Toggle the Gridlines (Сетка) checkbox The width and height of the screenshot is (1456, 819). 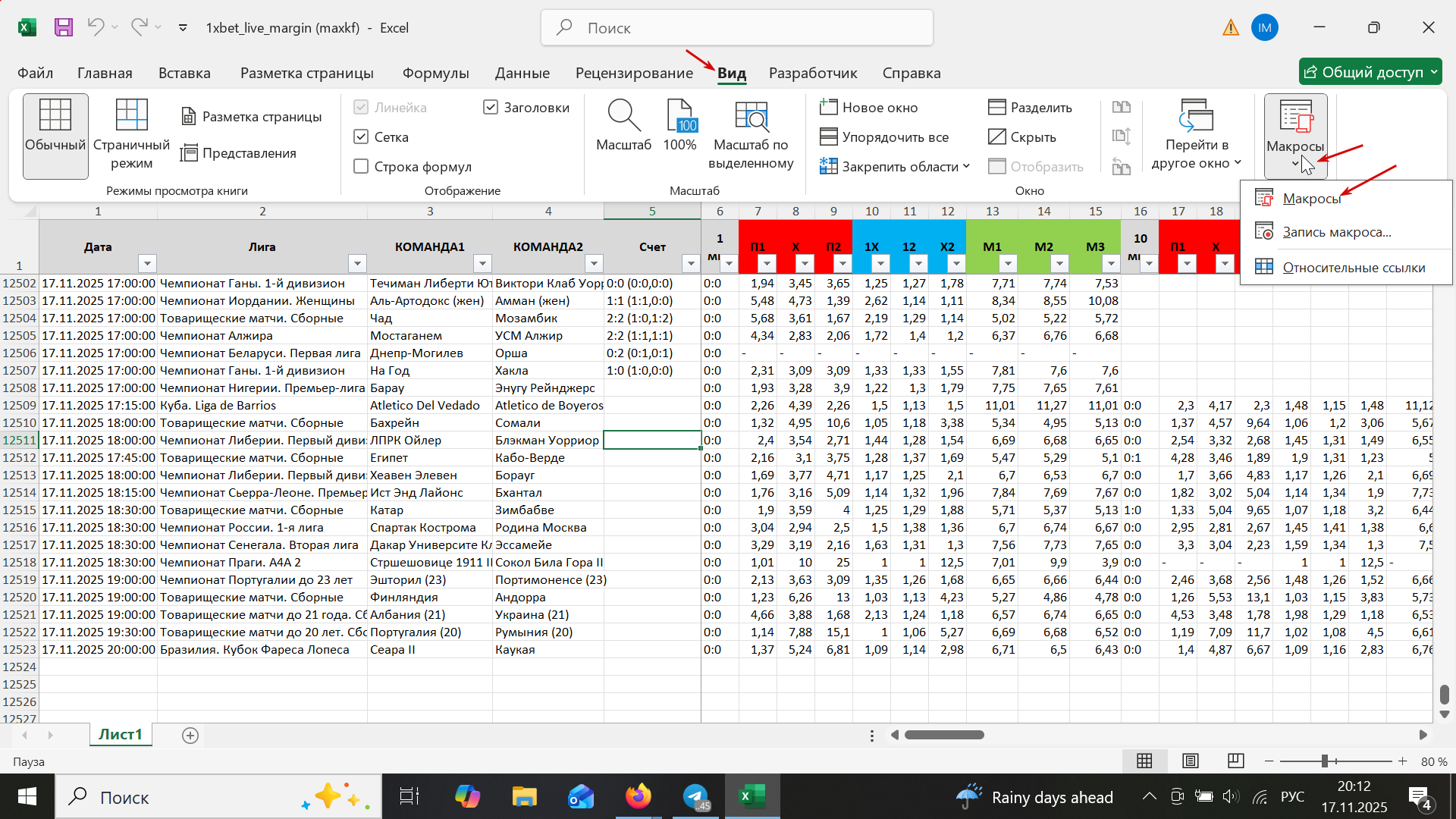[x=362, y=137]
